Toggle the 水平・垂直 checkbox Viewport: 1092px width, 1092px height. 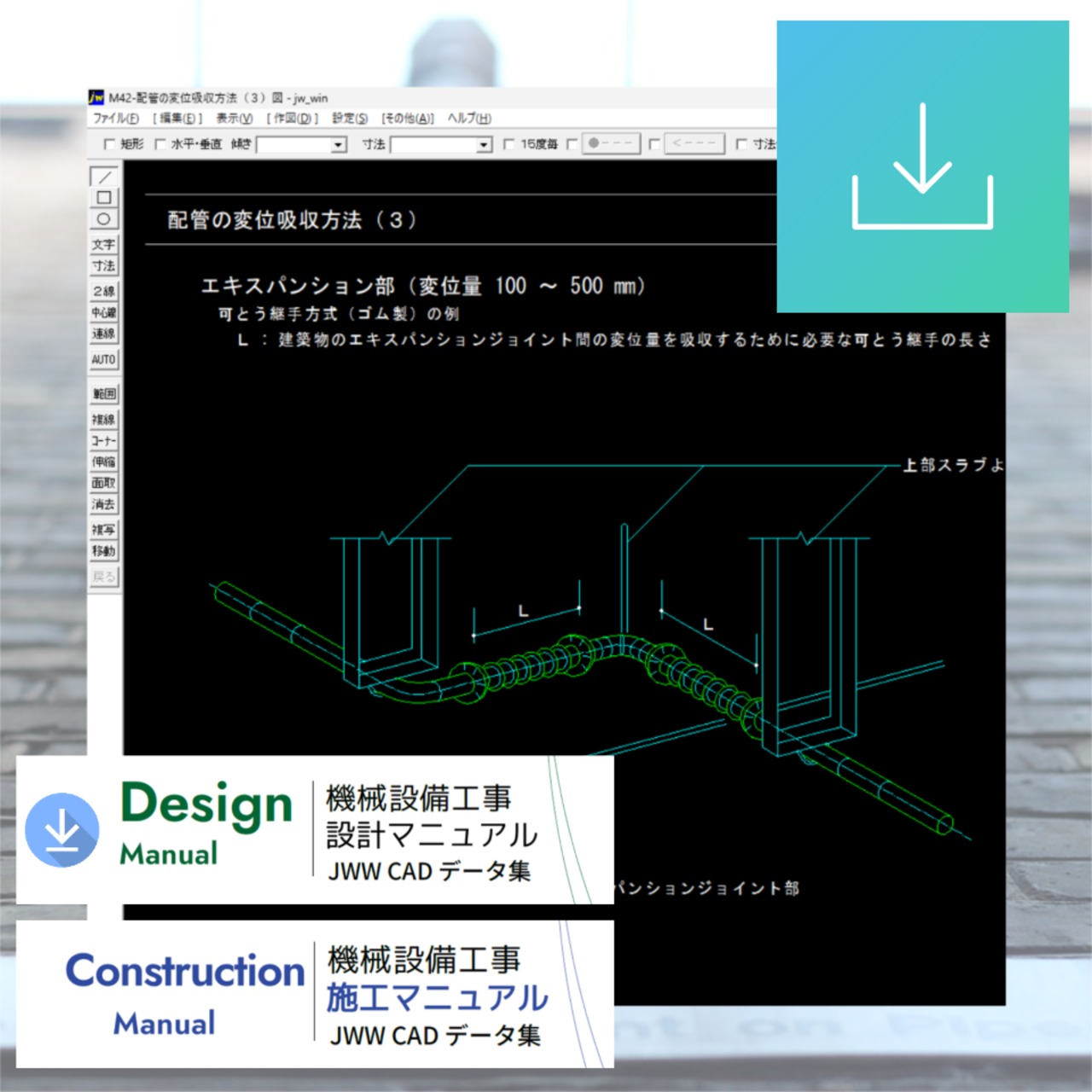[x=160, y=144]
